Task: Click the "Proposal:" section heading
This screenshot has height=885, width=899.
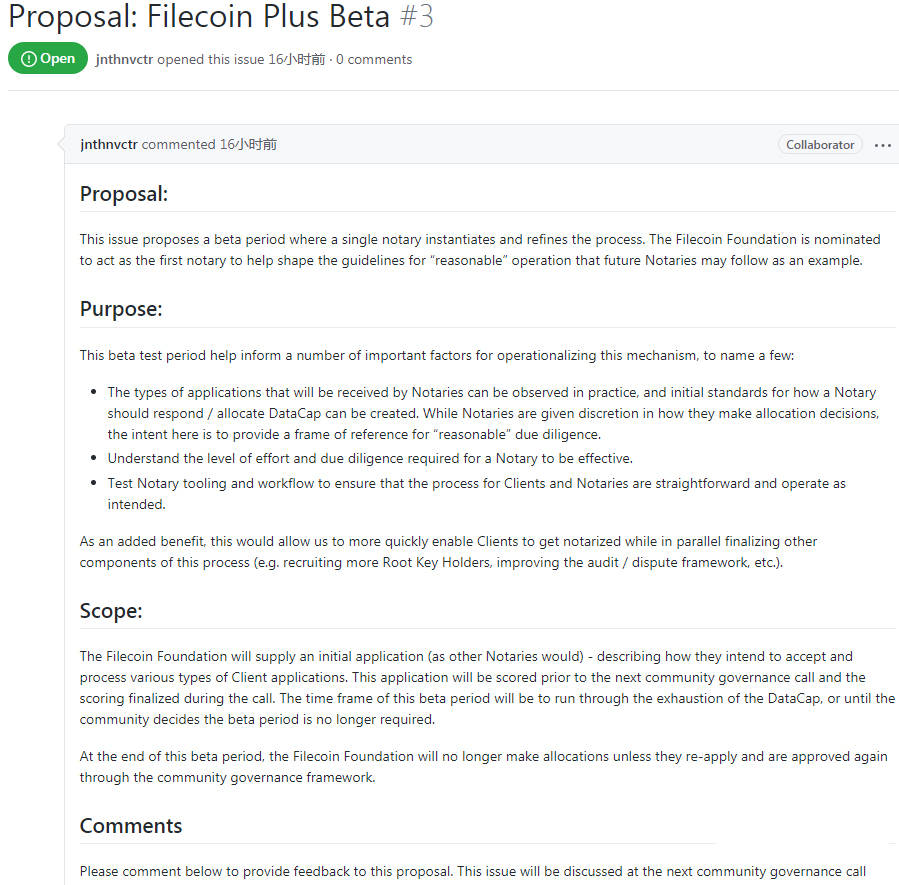Action: point(124,194)
